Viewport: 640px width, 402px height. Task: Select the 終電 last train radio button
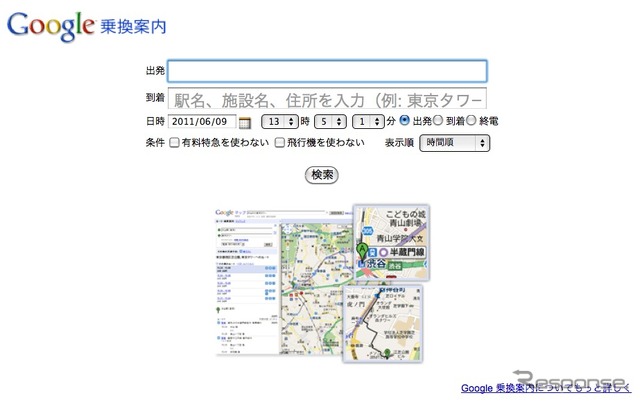point(471,120)
